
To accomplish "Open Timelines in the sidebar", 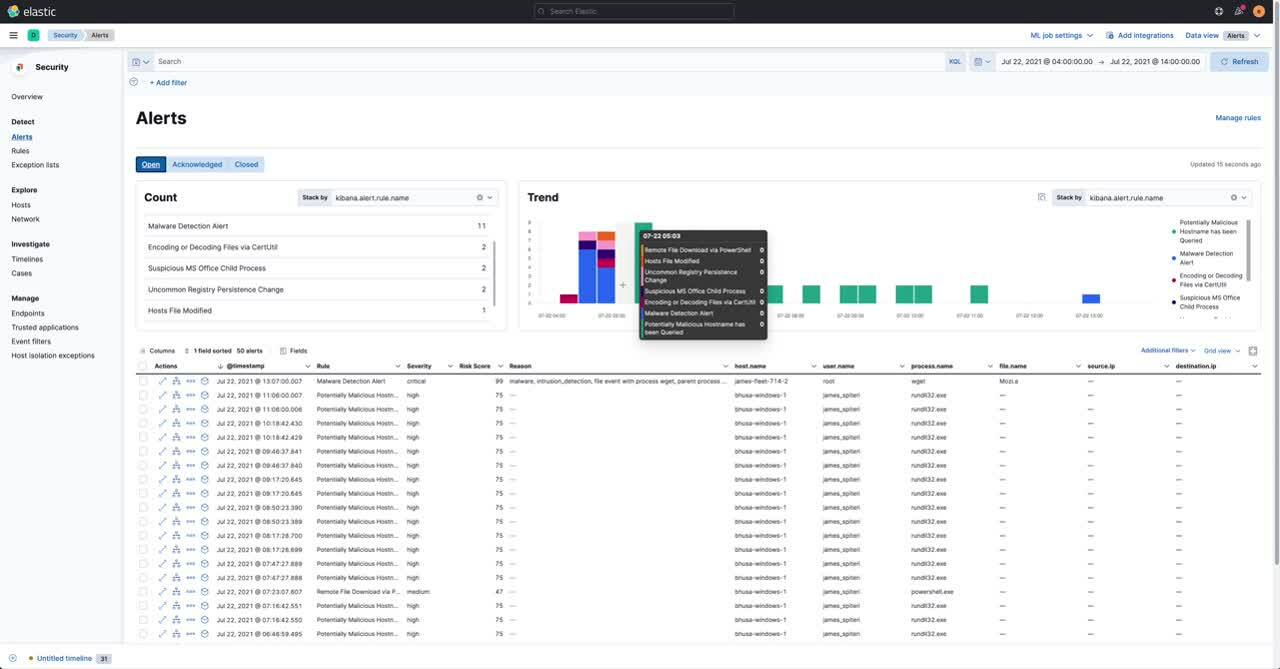I will tap(27, 259).
